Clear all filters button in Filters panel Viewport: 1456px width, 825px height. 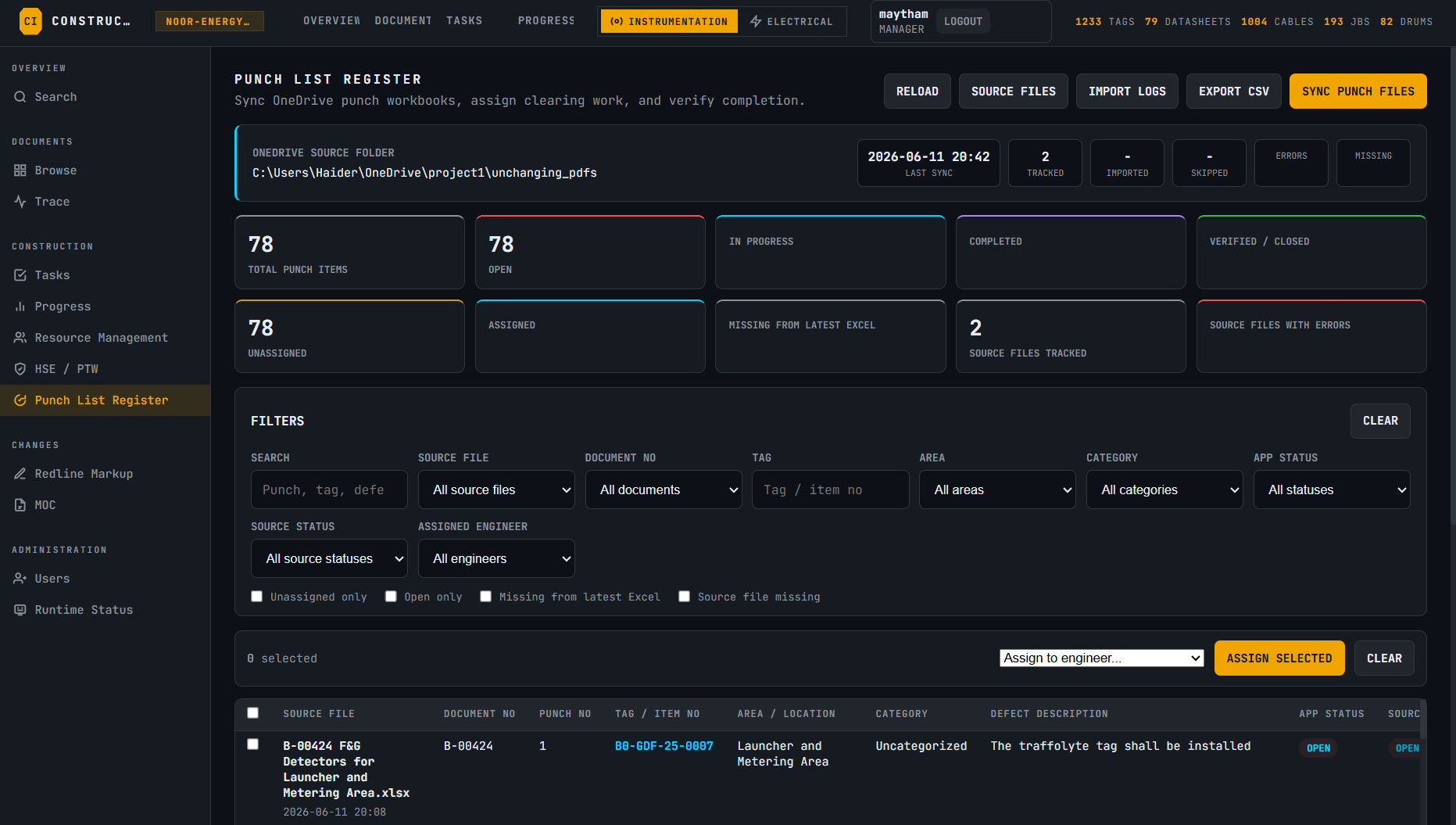coord(1380,421)
